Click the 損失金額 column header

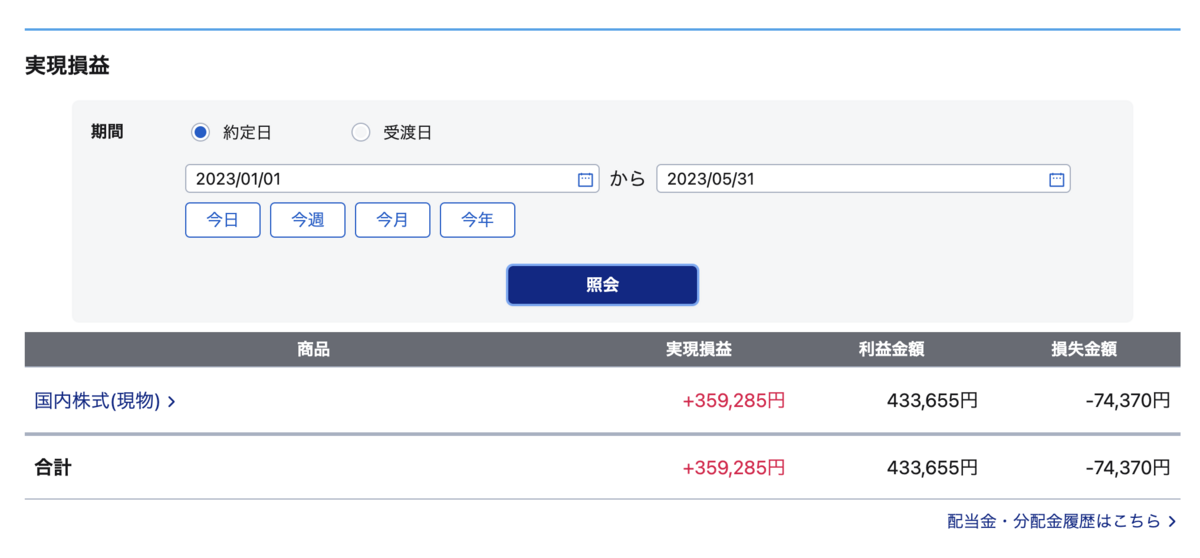coord(1084,350)
